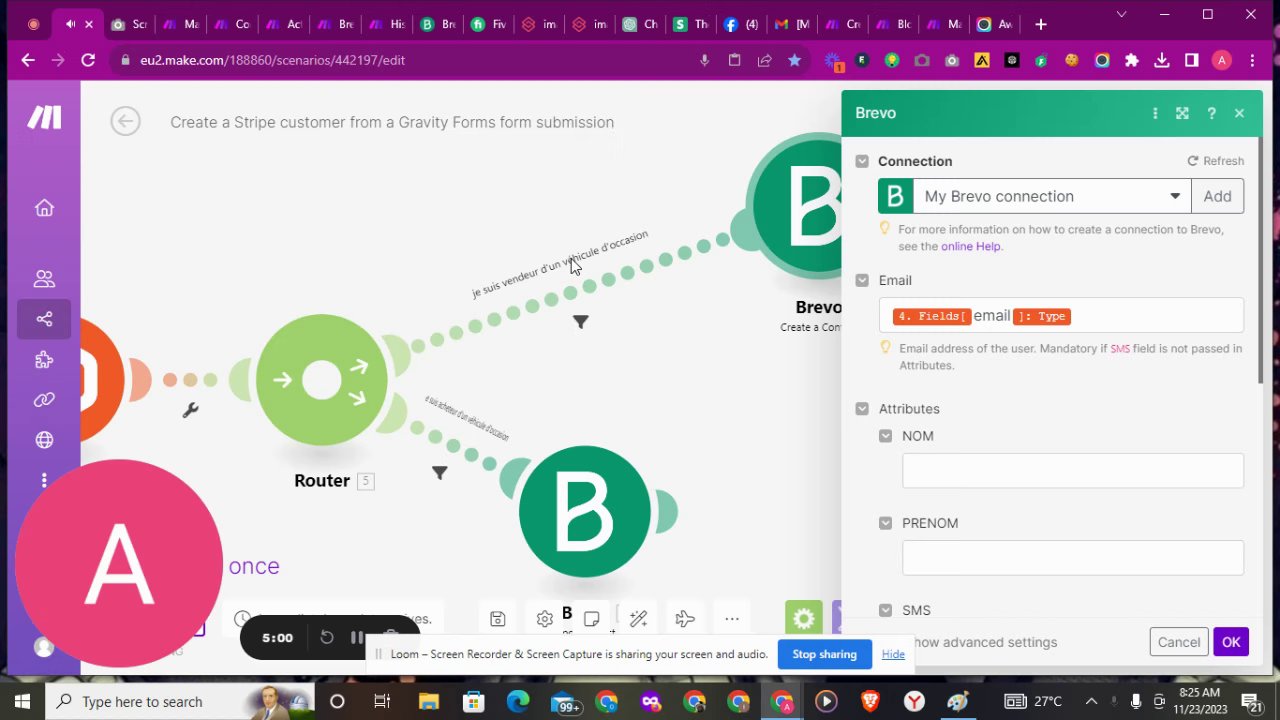
Task: Click the OK button
Action: [1231, 642]
